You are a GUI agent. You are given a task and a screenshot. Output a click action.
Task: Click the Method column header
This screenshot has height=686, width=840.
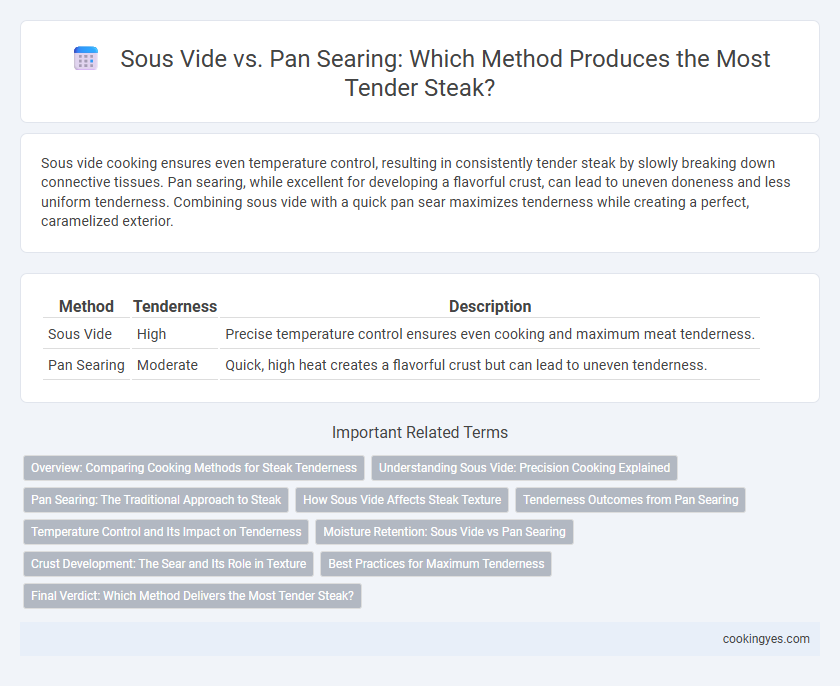point(86,306)
